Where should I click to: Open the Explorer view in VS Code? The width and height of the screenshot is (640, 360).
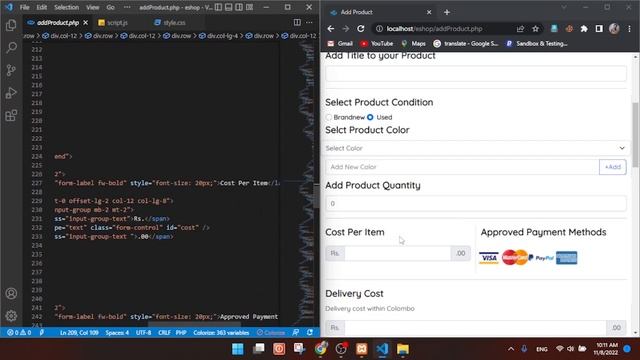(11, 25)
